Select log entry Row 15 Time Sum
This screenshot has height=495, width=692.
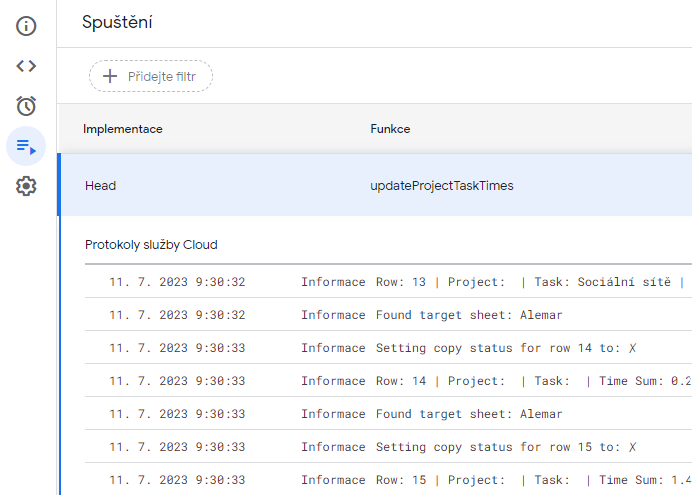coord(388,480)
